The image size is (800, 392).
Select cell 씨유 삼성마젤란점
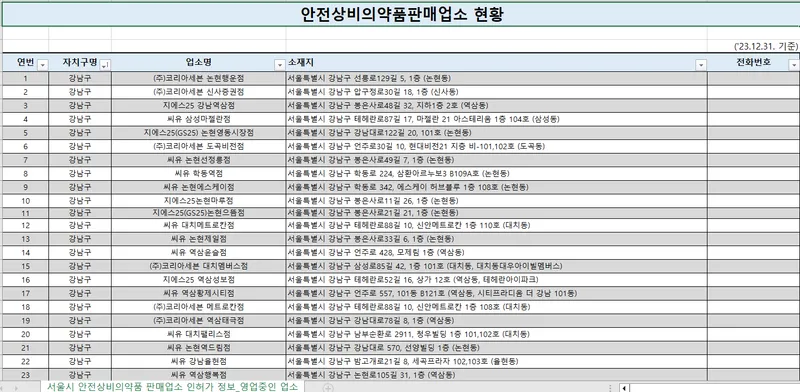pyautogui.click(x=198, y=119)
